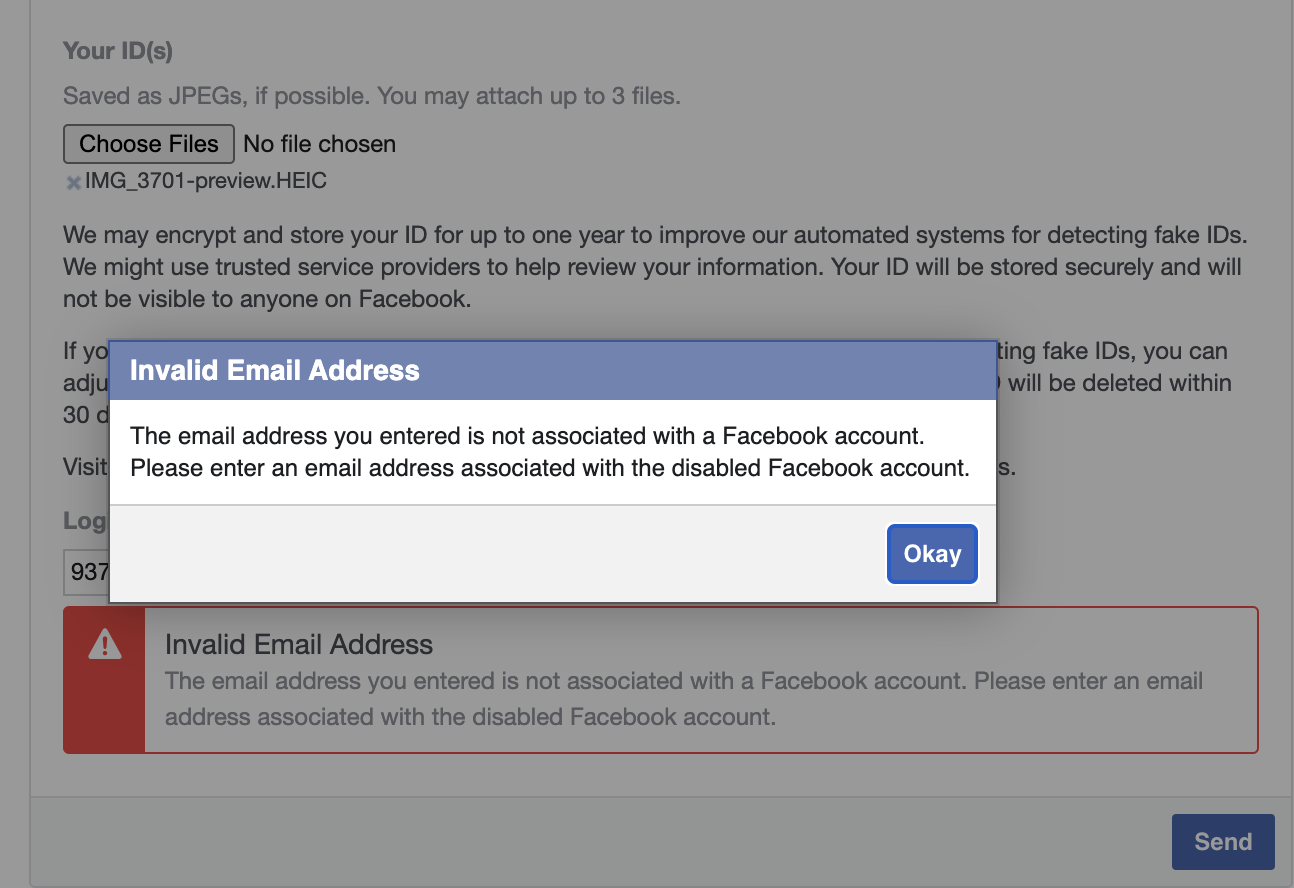Click the gray error description text in the banner
1294x888 pixels.
[684, 699]
